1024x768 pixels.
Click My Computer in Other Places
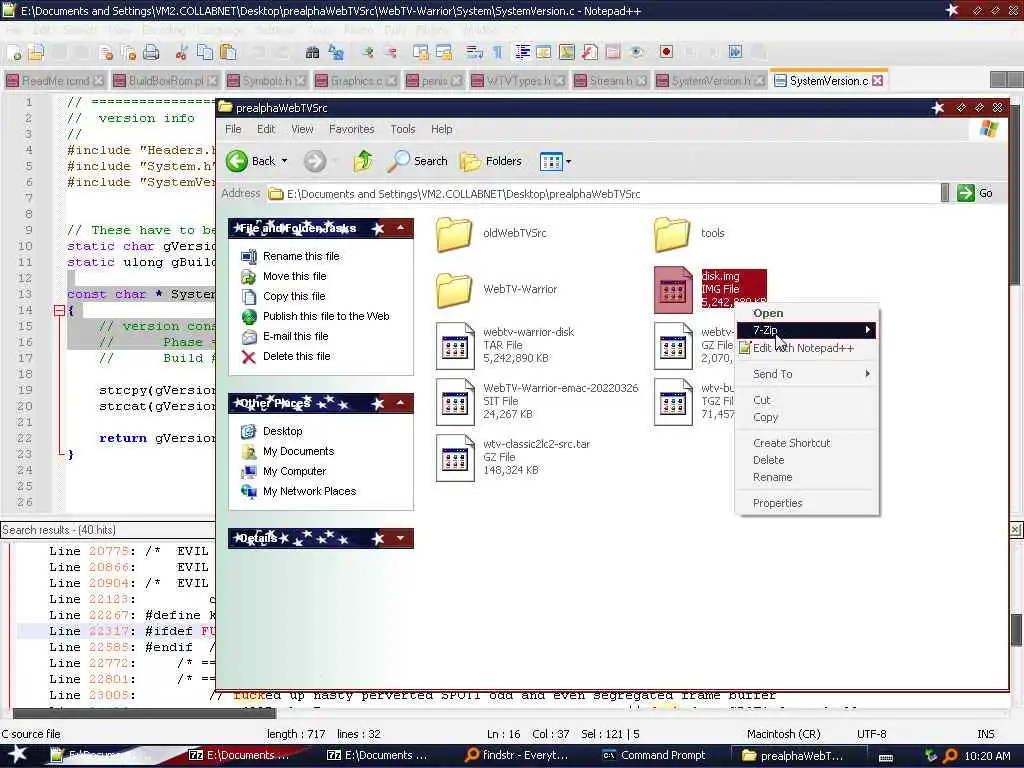coord(295,472)
